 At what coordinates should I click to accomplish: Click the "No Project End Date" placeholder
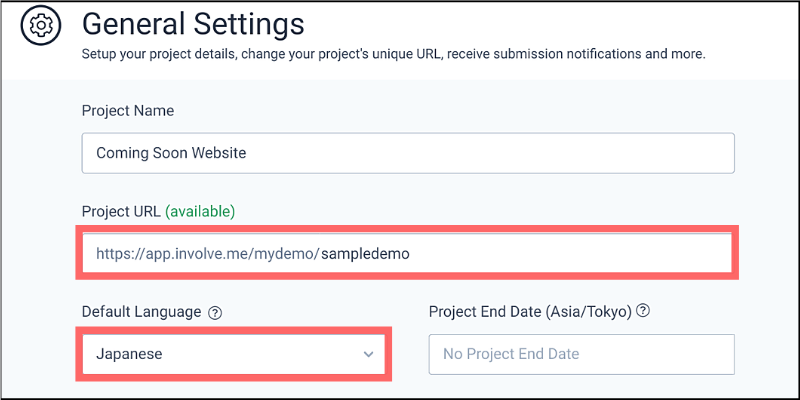(x=511, y=354)
